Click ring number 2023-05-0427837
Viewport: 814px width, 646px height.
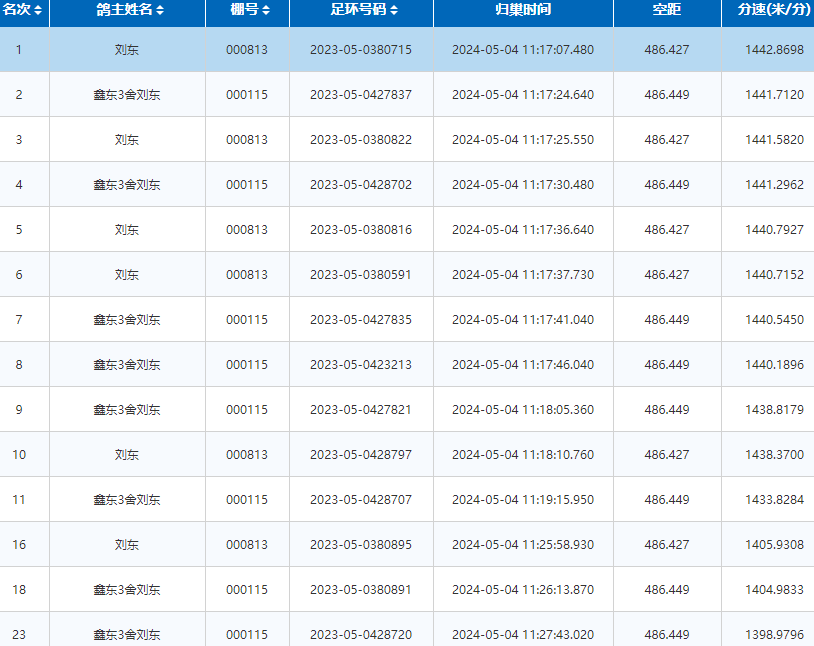click(x=360, y=95)
